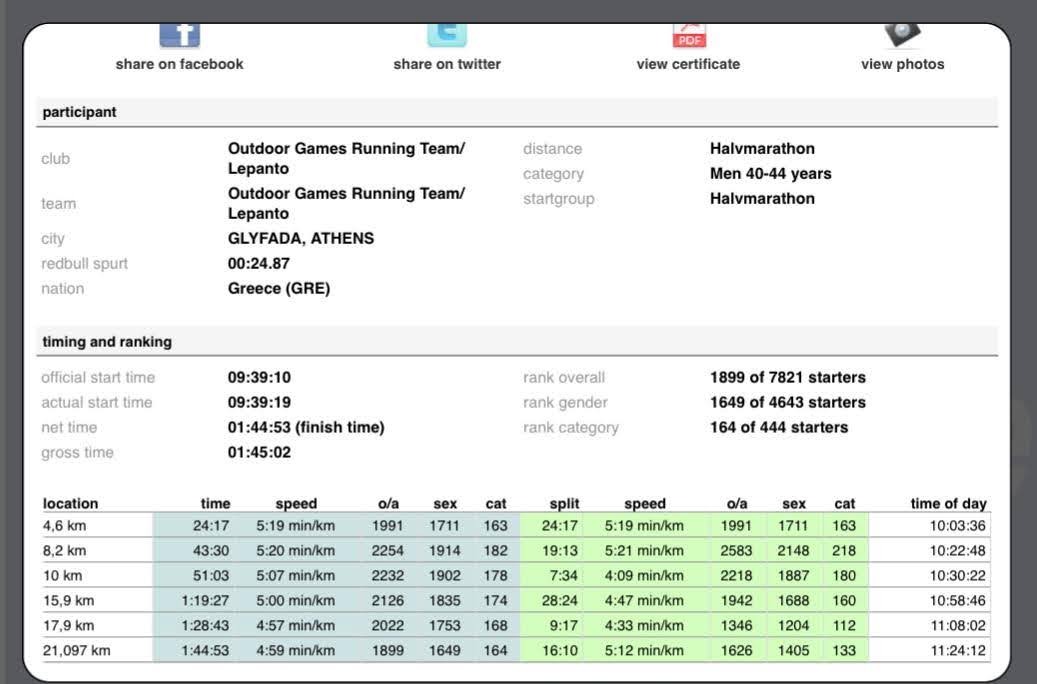Click the PDF certificate icon
This screenshot has width=1037, height=684.
(689, 36)
